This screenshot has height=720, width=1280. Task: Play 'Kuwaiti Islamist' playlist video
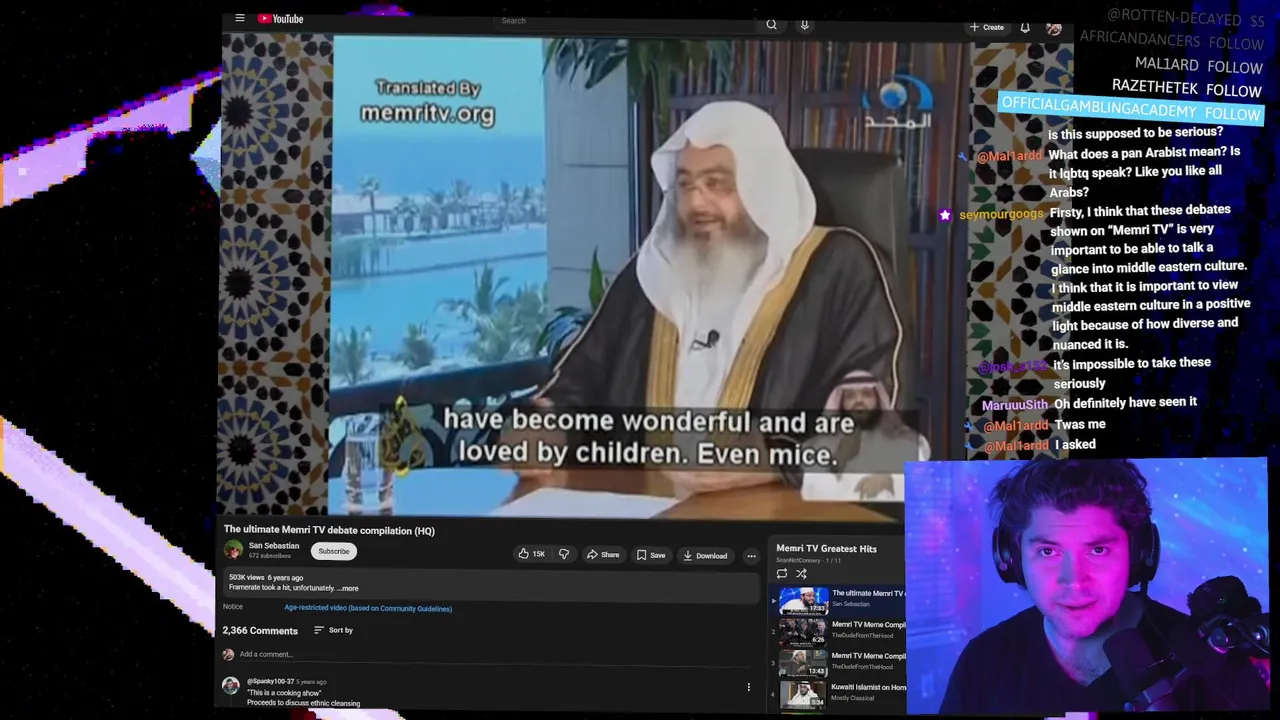pyautogui.click(x=838, y=694)
